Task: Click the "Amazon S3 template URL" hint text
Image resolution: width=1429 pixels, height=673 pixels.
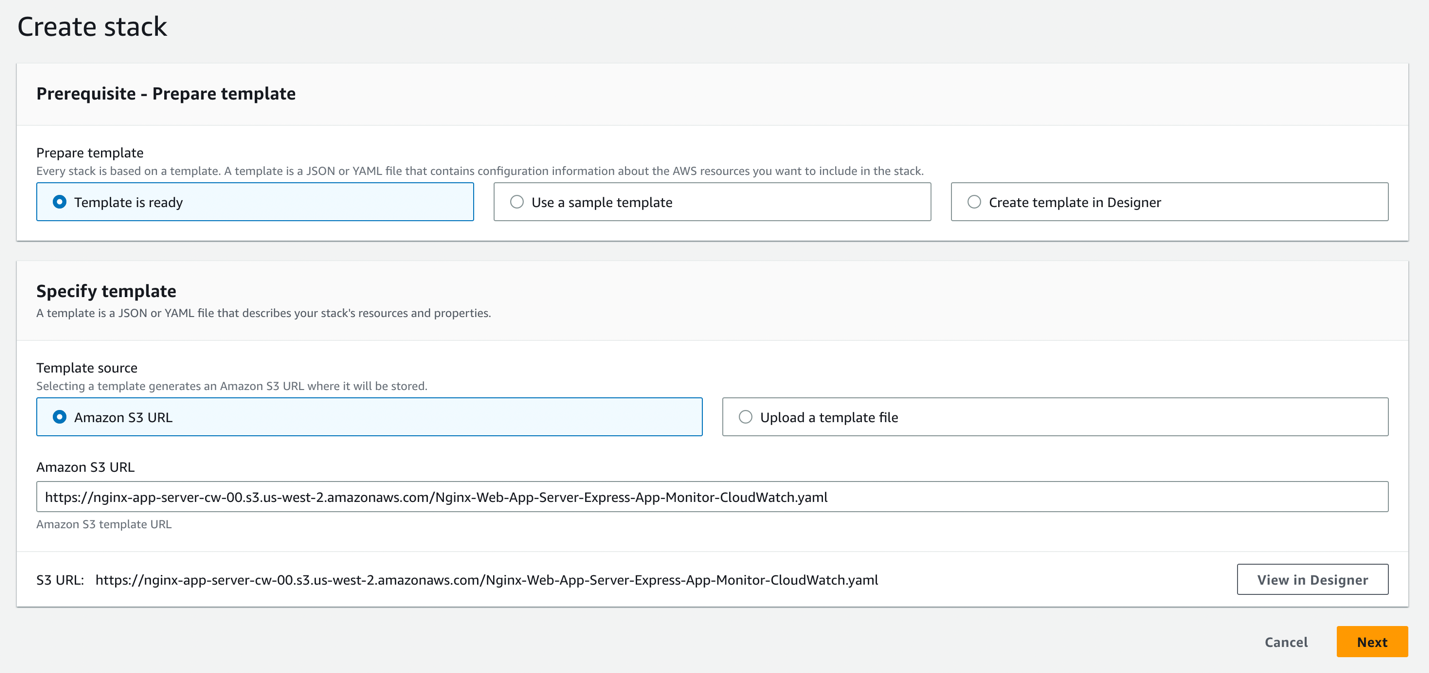Action: pyautogui.click(x=104, y=524)
